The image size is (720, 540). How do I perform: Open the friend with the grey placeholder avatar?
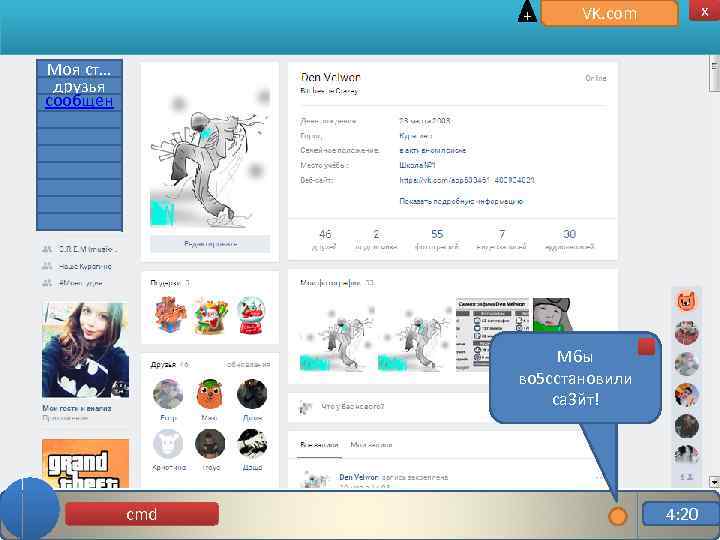(168, 444)
